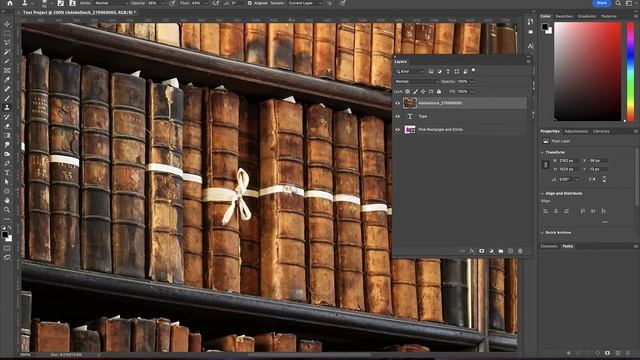
Task: Select the Clone Stamp tool
Action: [7, 107]
